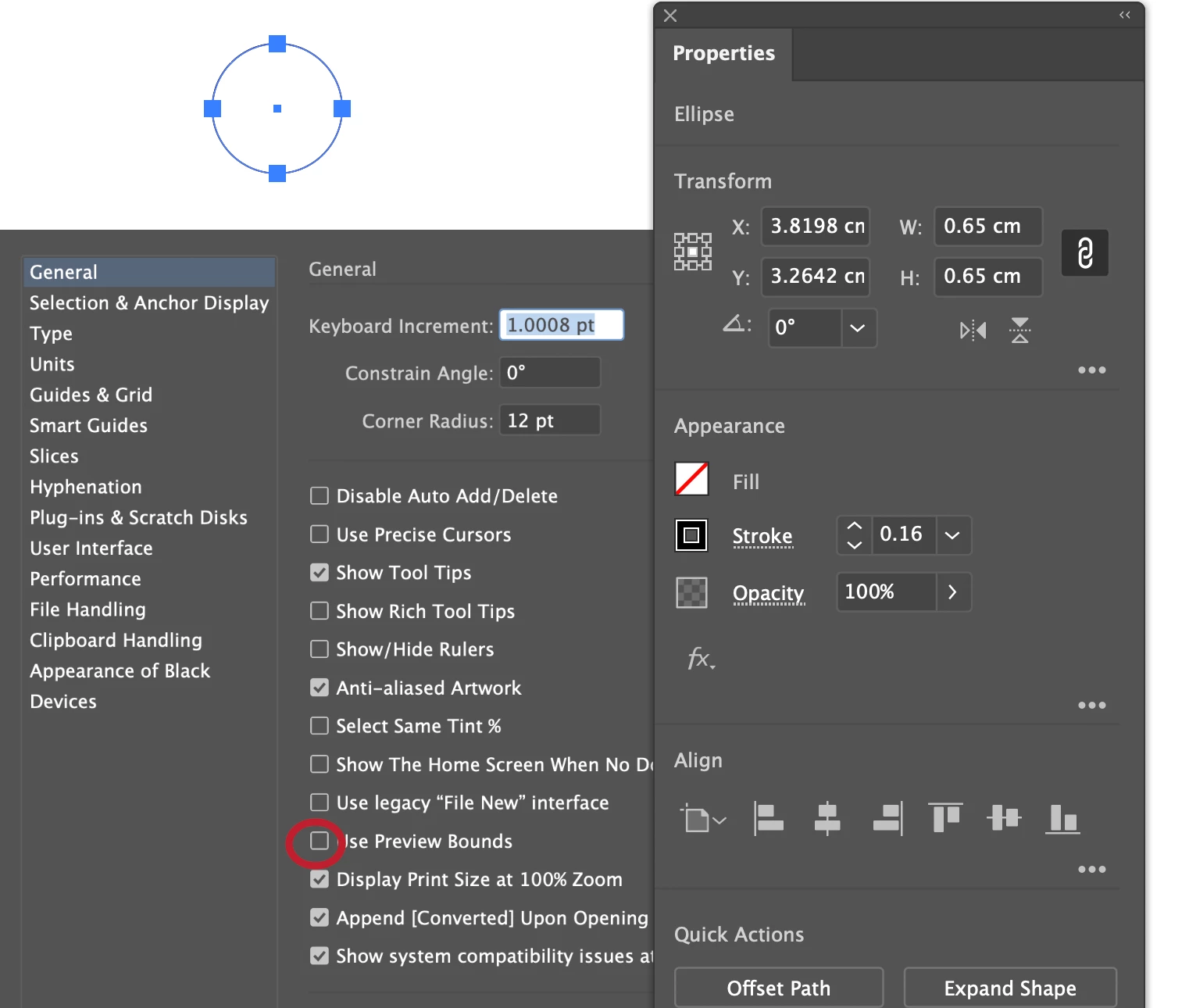Uncheck Show Tool Tips option

point(320,573)
